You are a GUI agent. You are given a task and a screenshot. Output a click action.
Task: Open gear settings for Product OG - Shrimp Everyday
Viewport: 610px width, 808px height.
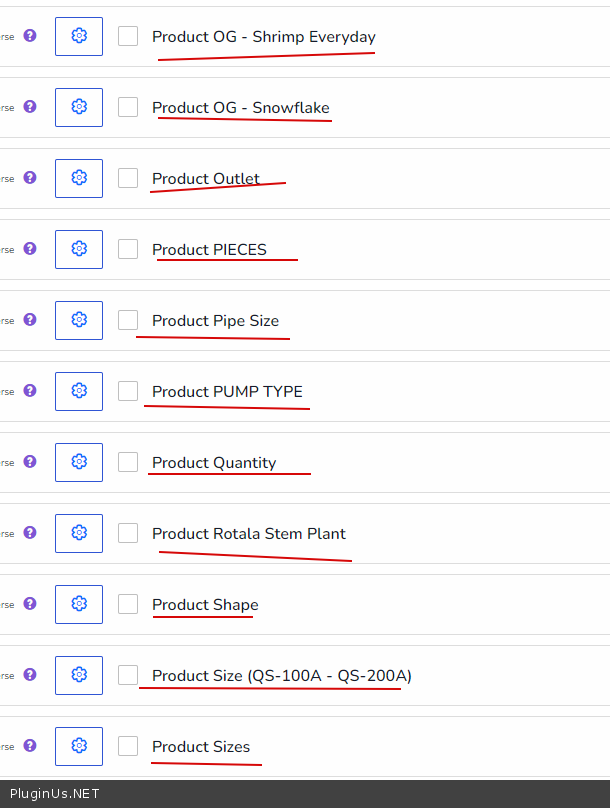pos(79,36)
